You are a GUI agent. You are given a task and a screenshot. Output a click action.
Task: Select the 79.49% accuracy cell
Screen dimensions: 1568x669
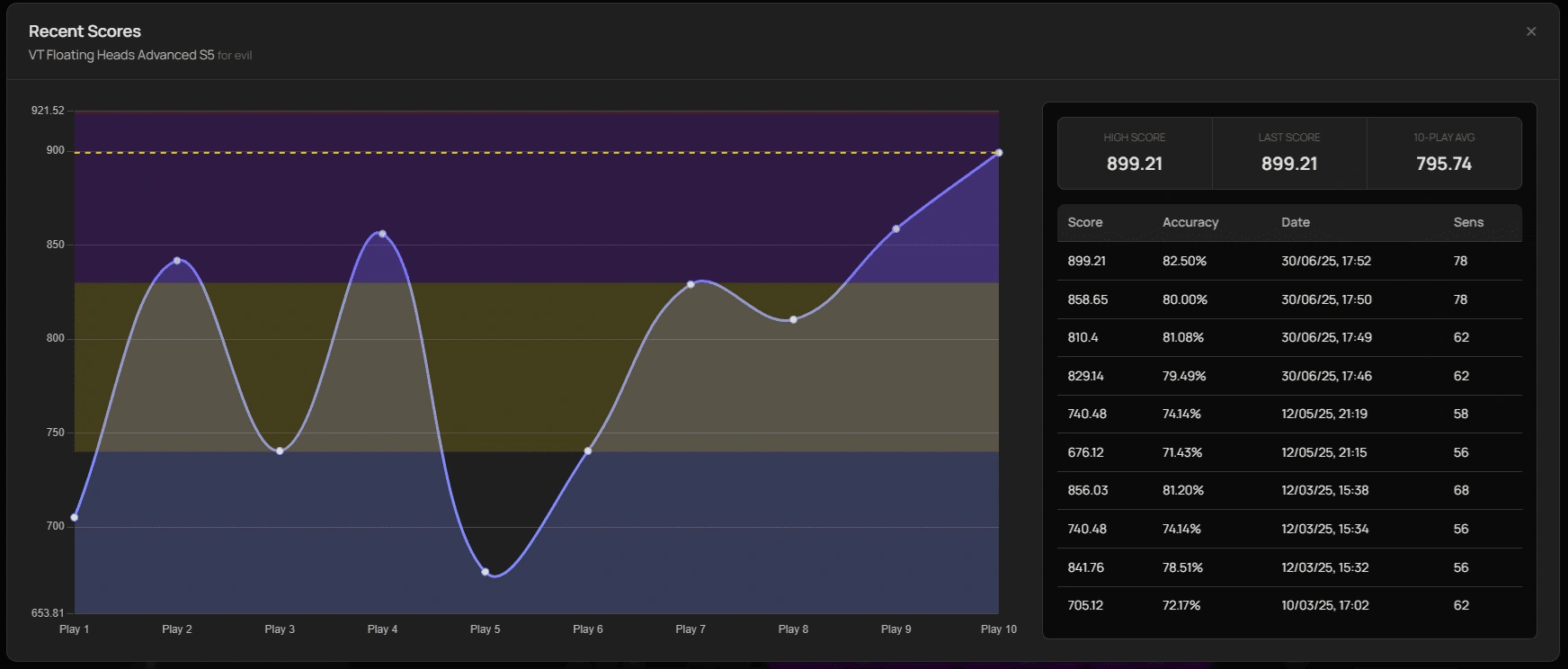coord(1184,376)
